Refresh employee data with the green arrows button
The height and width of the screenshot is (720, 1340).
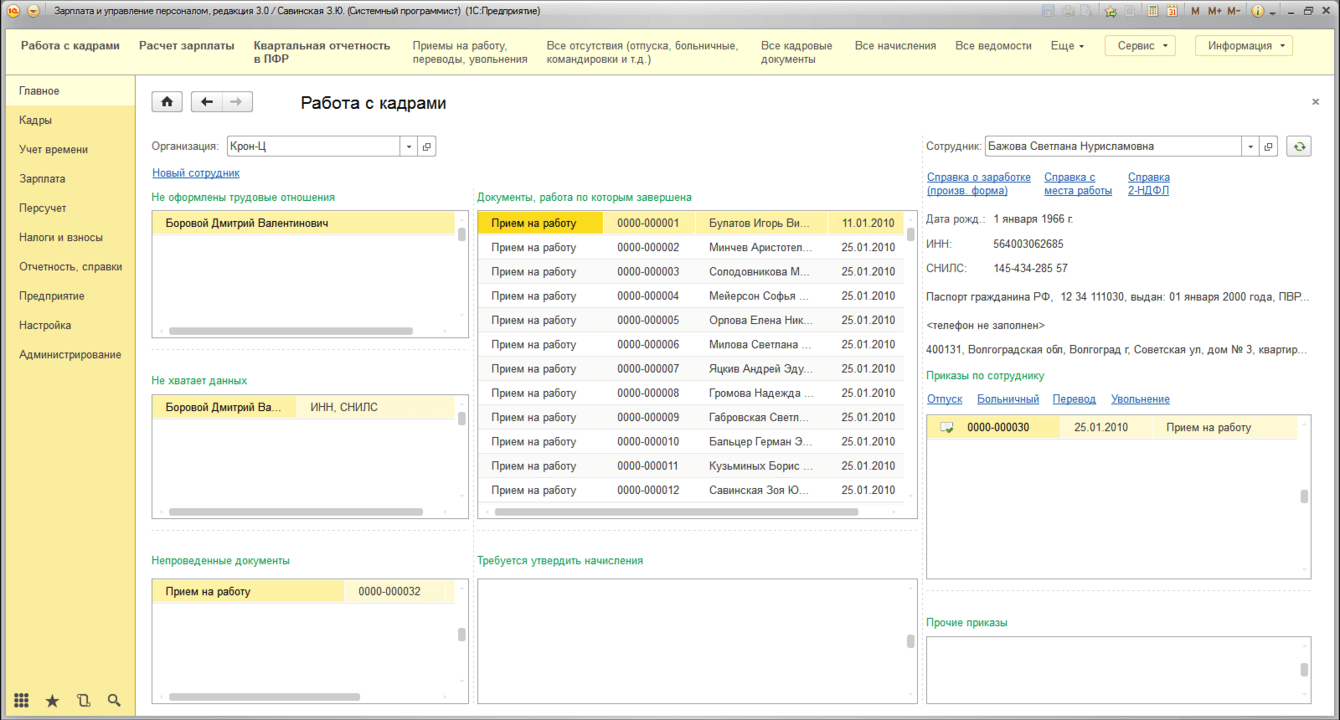click(1298, 146)
